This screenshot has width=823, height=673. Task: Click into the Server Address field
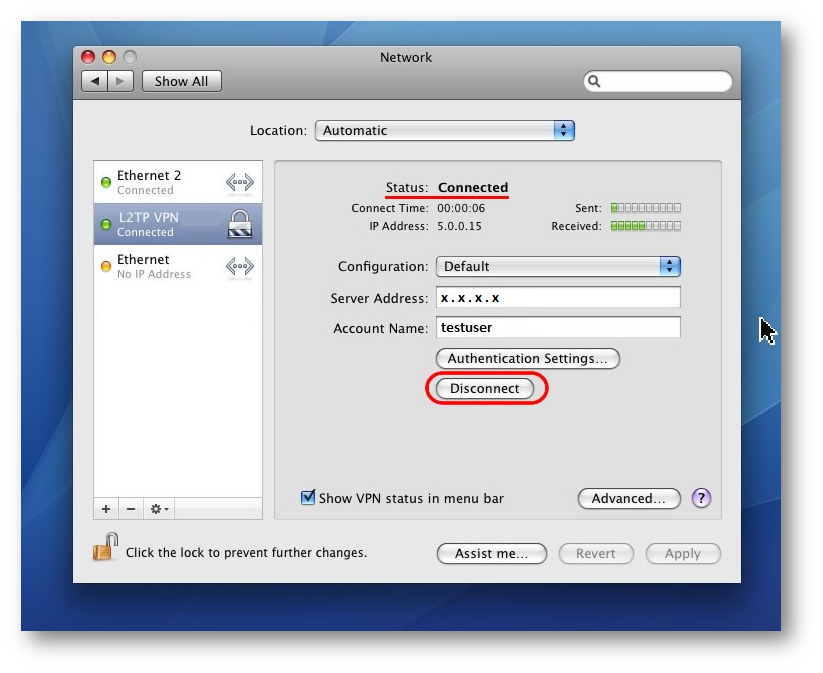click(x=558, y=298)
